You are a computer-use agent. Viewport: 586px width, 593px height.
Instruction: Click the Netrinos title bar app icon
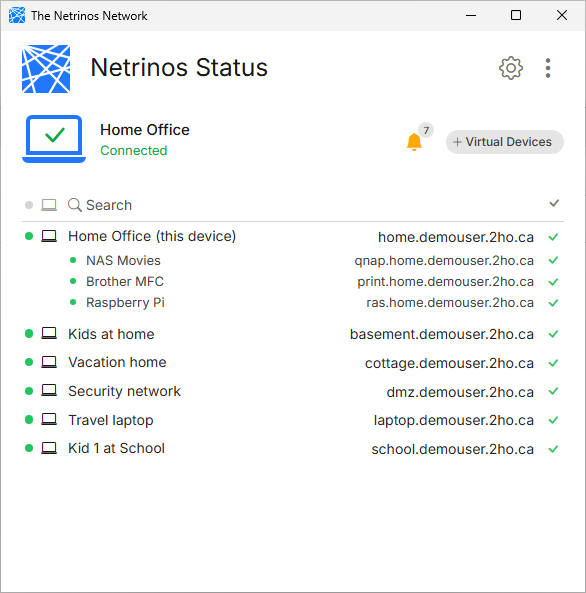(17, 16)
